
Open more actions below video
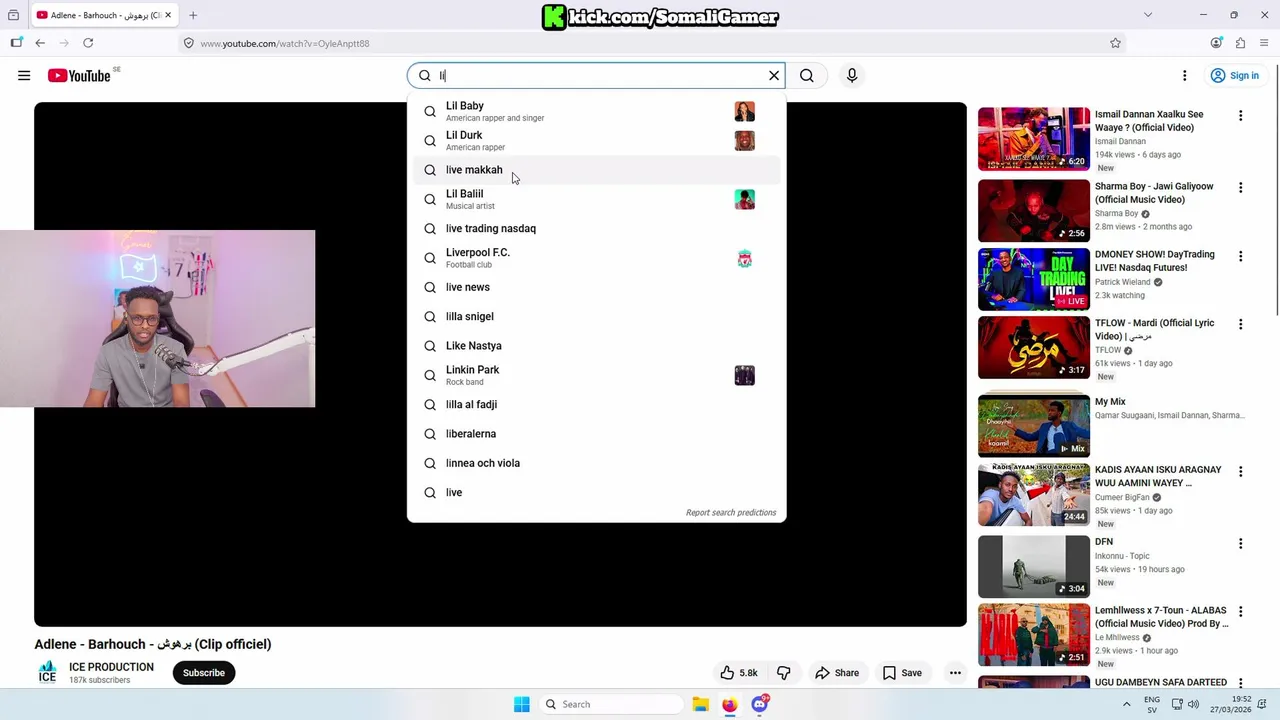tap(955, 673)
